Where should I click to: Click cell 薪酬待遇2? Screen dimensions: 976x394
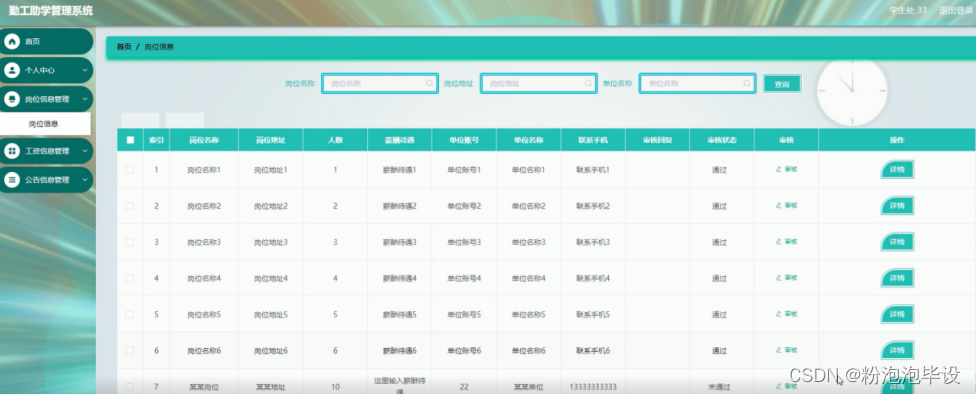coord(400,206)
